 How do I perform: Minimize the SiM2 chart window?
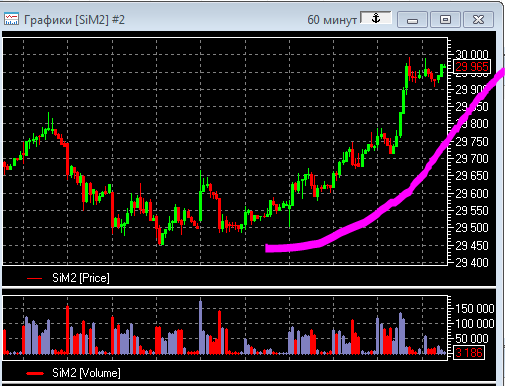(x=412, y=20)
